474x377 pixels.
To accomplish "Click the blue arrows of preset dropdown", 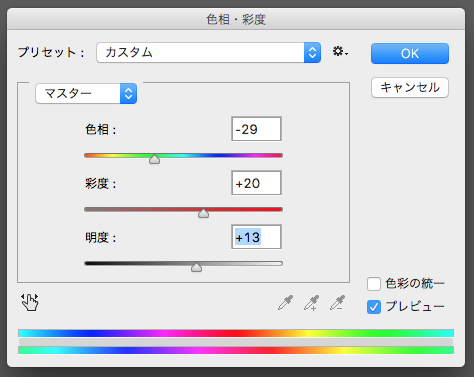I will [312, 52].
